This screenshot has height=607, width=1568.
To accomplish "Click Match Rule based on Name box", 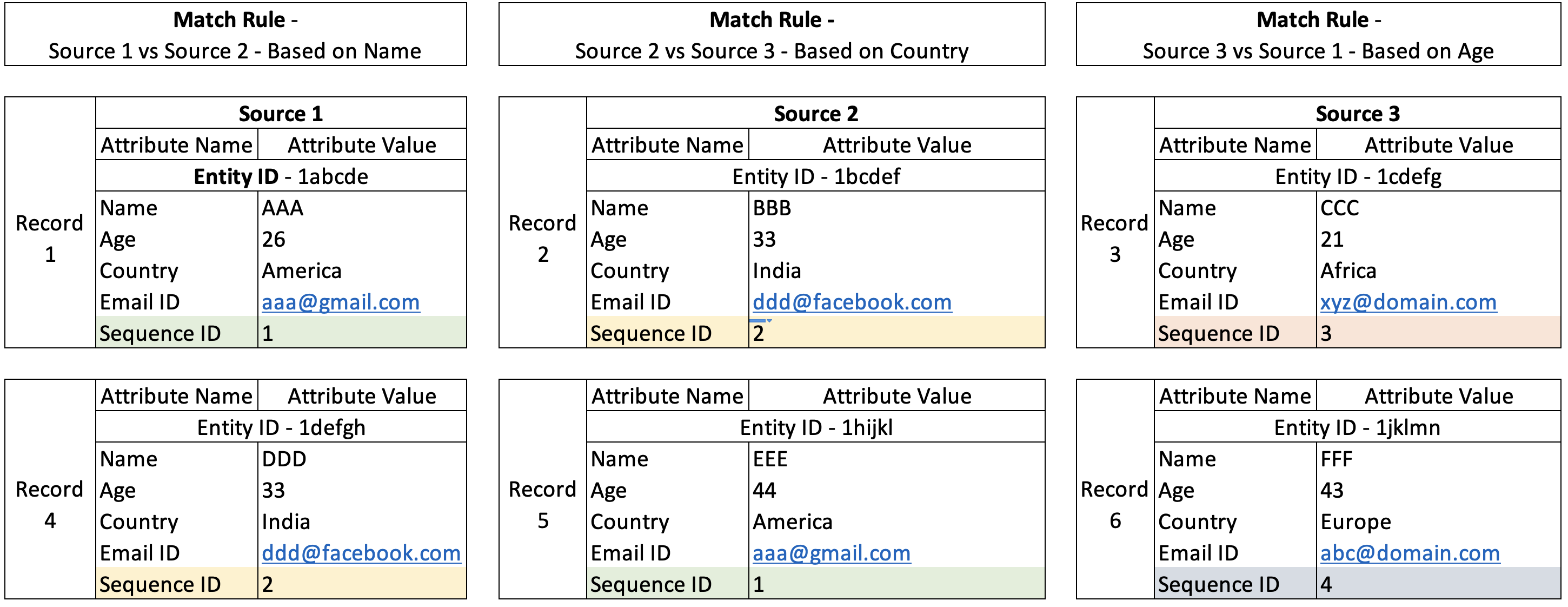I will coord(235,35).
